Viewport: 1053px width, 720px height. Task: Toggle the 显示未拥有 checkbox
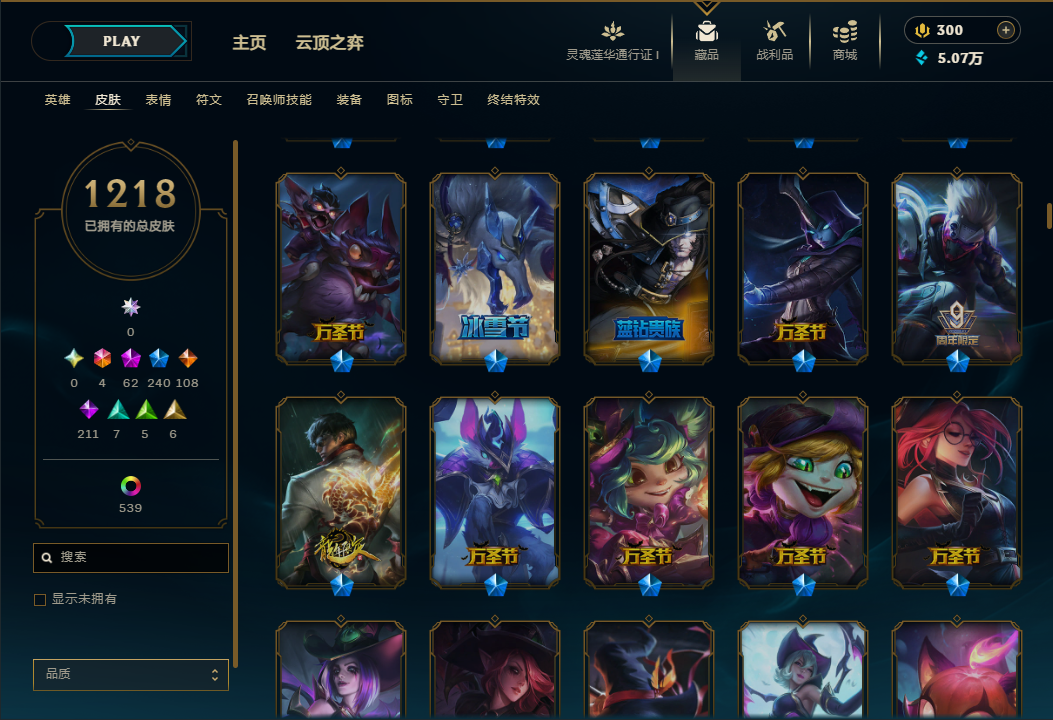point(40,600)
